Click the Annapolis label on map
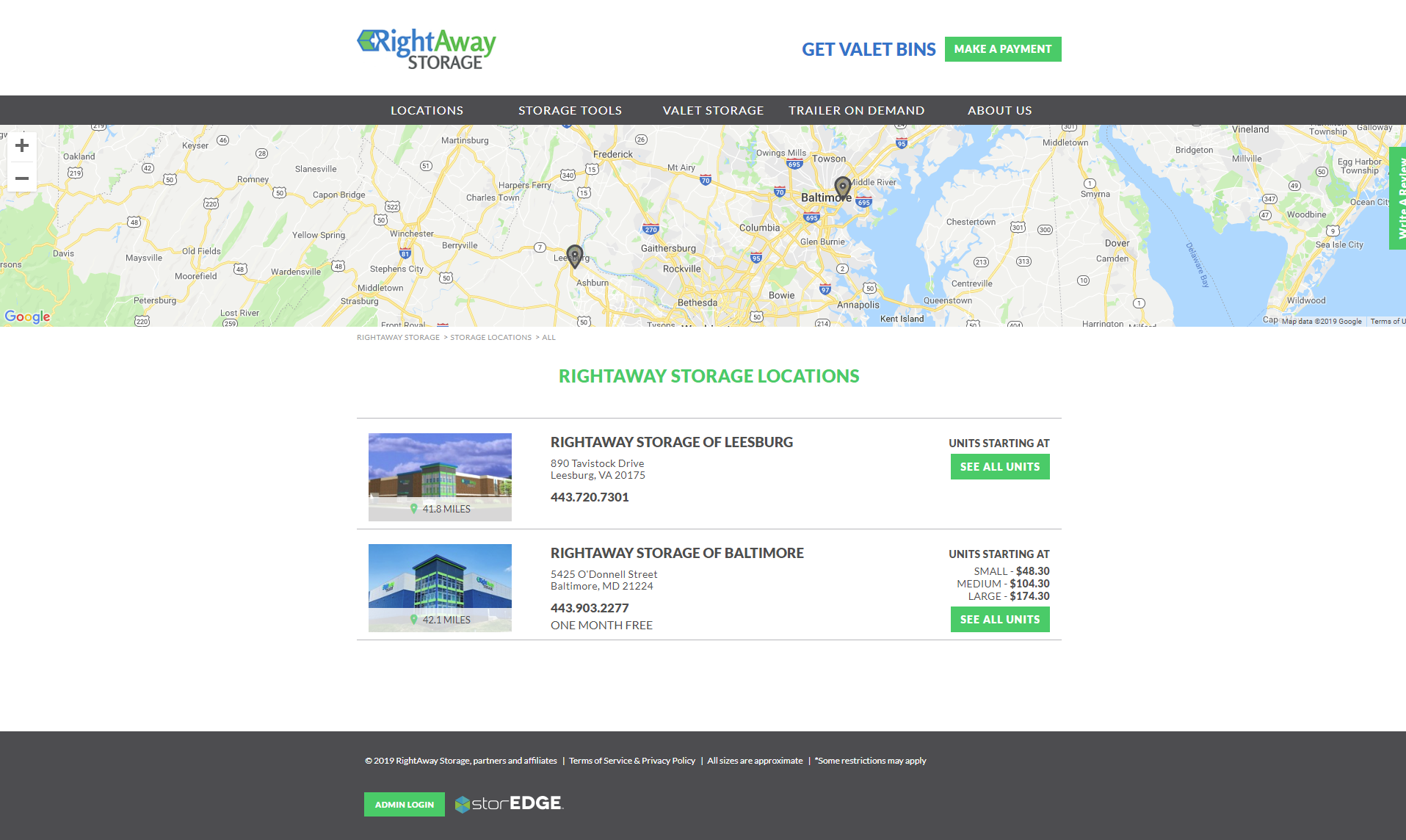 858,305
